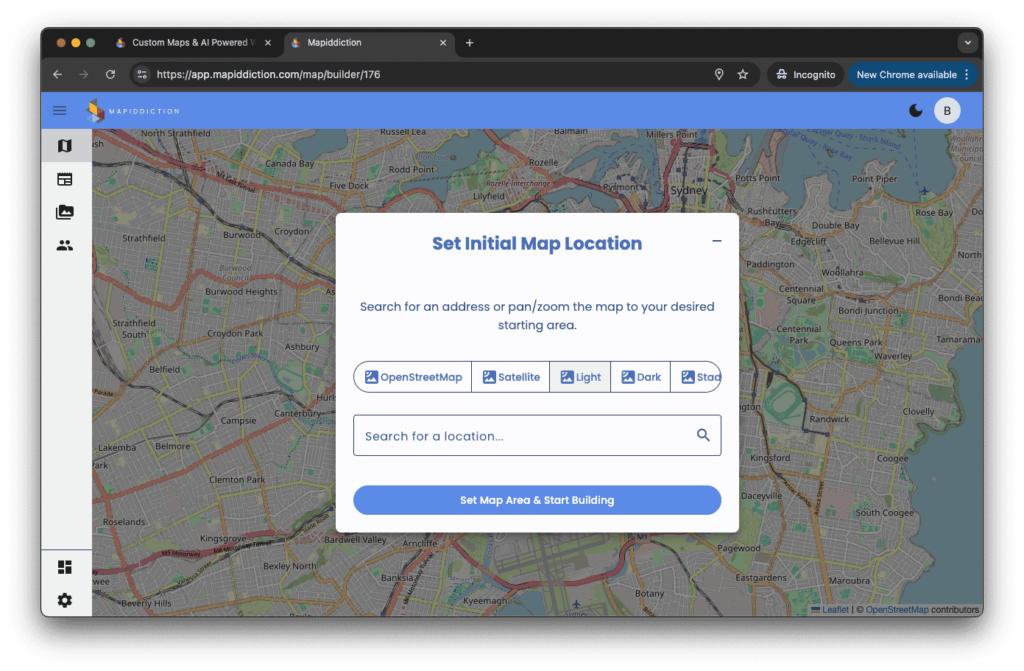Click Set Map Area & Start Building
The height and width of the screenshot is (671, 1024).
tap(537, 500)
